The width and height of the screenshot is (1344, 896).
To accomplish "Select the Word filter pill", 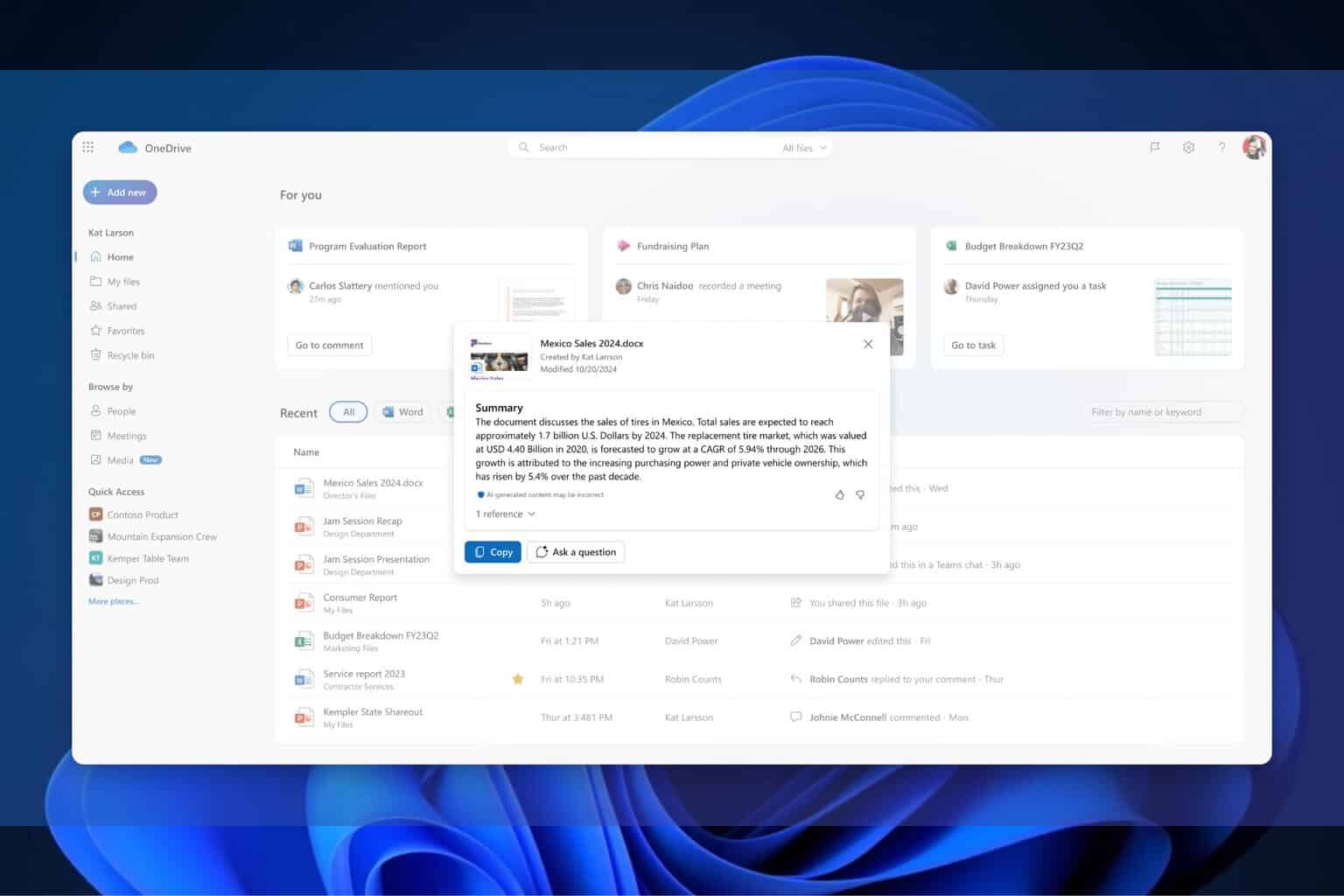I will click(402, 412).
